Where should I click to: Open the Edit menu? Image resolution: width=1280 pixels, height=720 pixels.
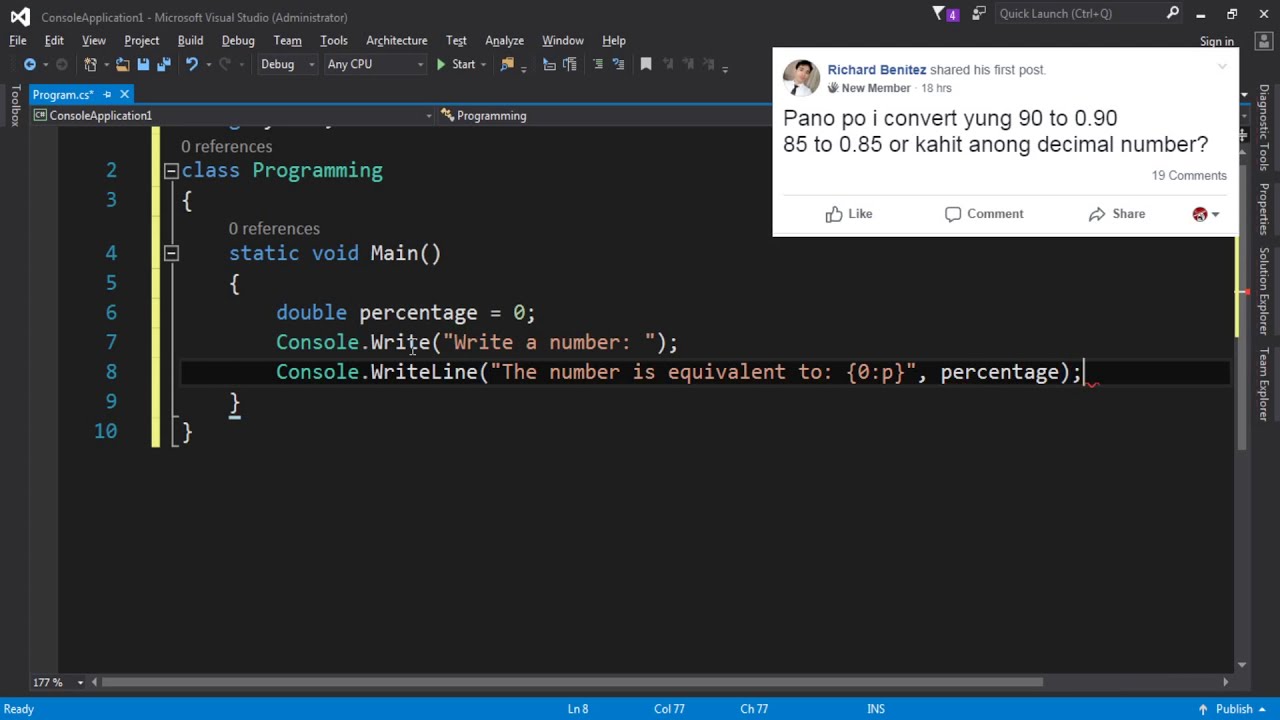point(54,41)
